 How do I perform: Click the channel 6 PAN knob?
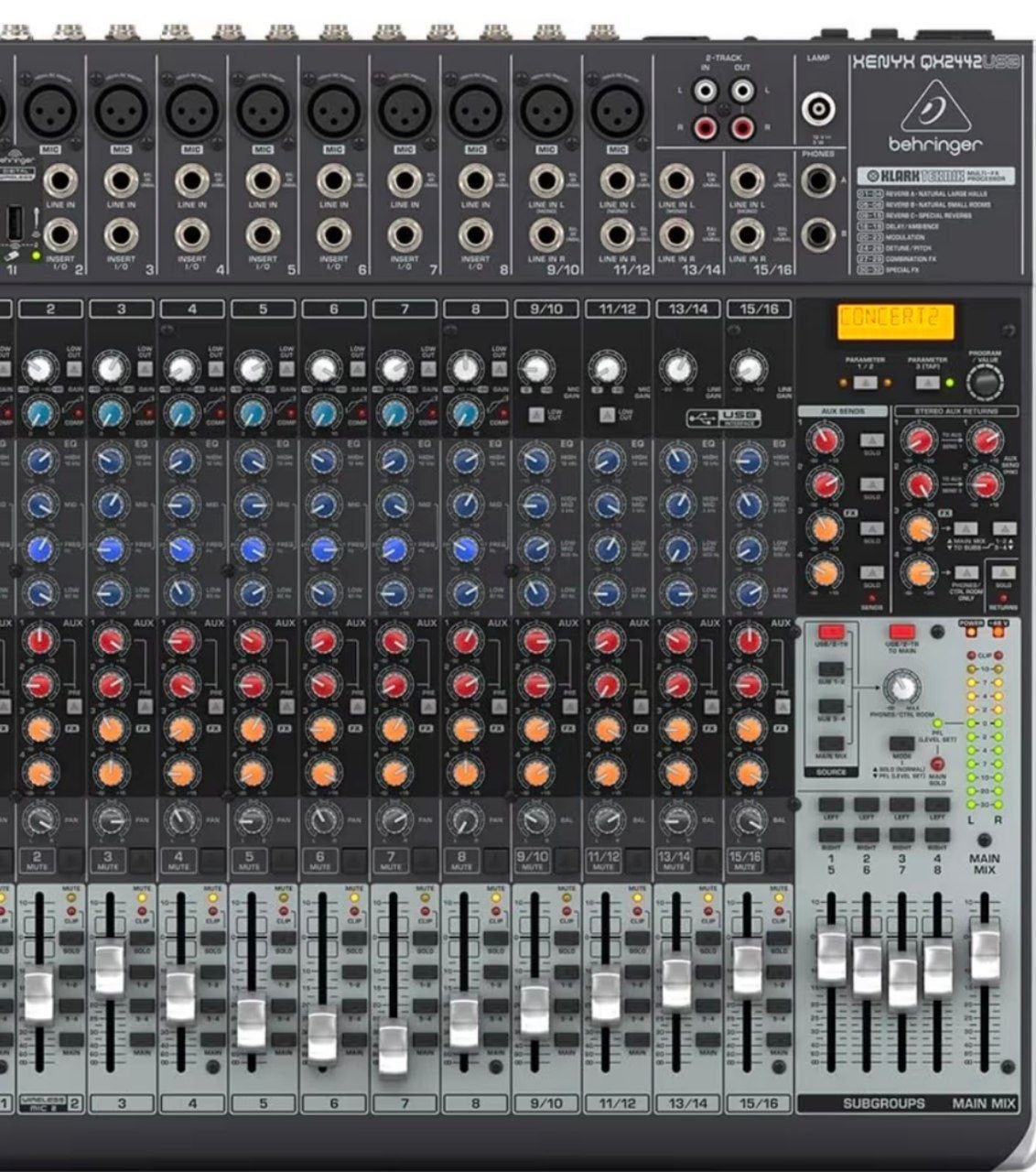322,819
